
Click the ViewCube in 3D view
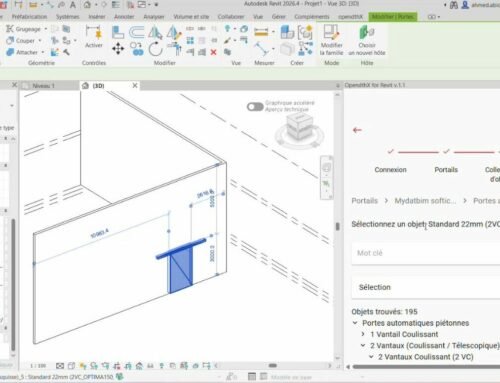[x=299, y=128]
